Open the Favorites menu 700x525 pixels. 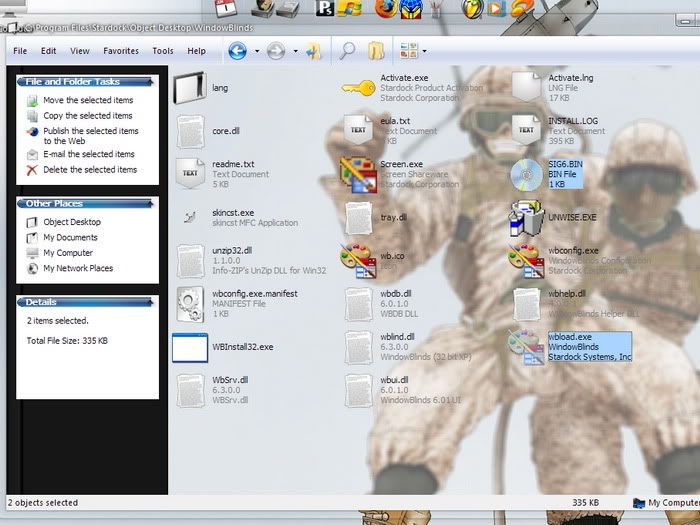coord(121,51)
